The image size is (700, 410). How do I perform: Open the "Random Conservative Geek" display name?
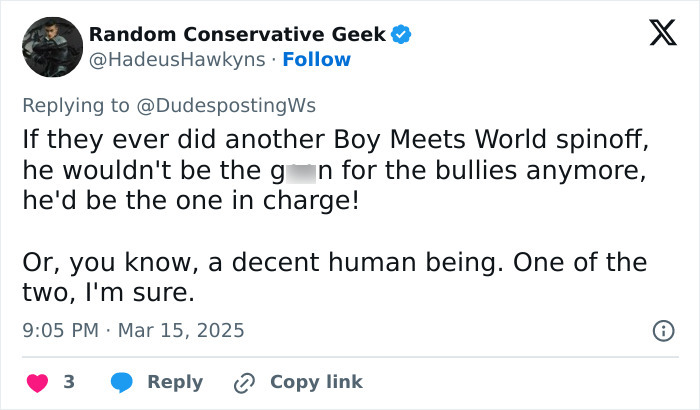(x=237, y=34)
